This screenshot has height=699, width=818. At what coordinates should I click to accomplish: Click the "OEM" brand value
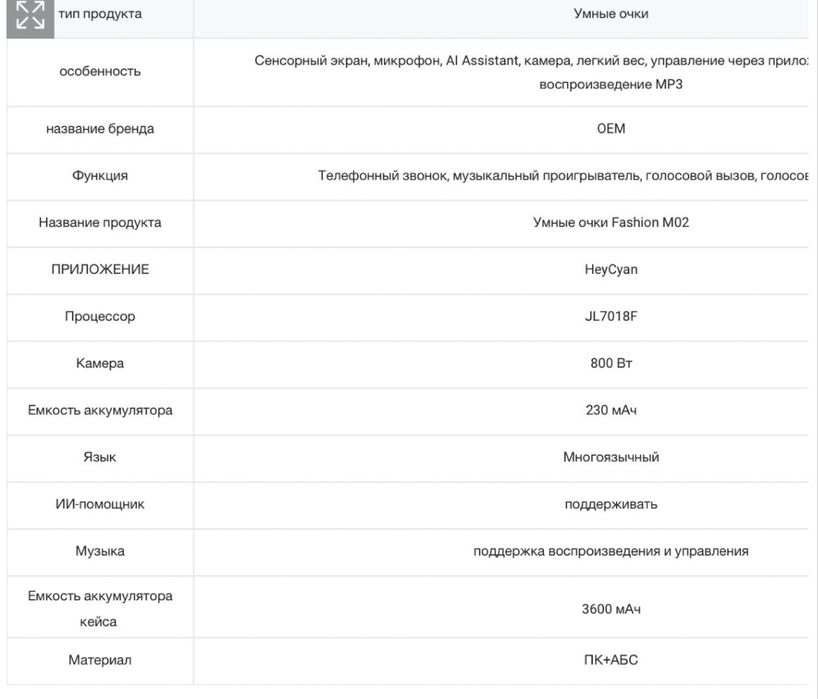(x=611, y=129)
